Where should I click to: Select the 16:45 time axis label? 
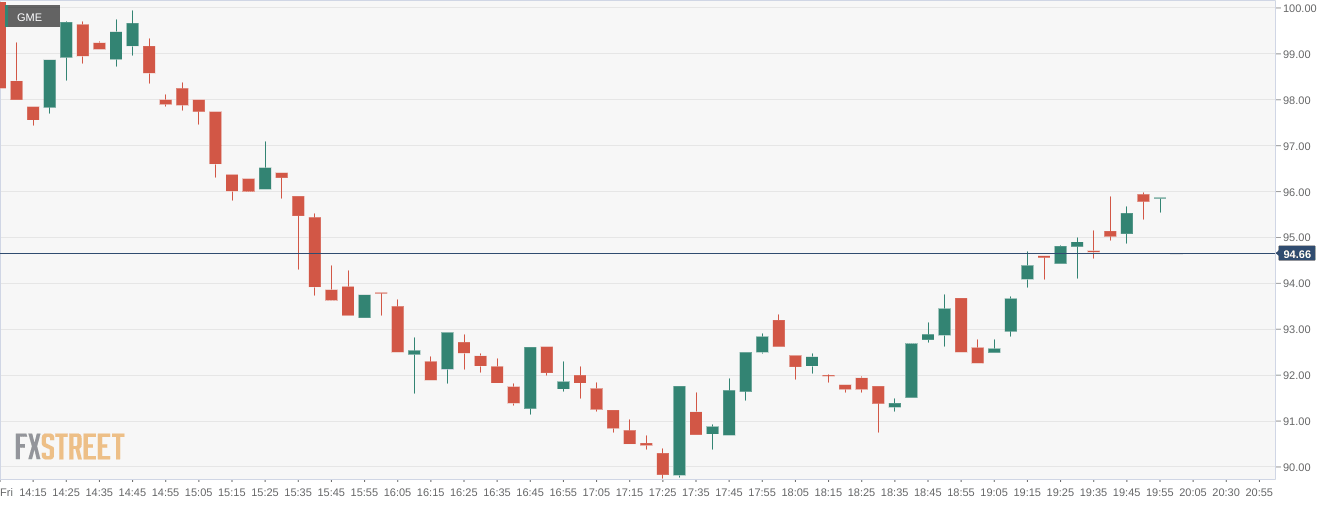tap(530, 492)
